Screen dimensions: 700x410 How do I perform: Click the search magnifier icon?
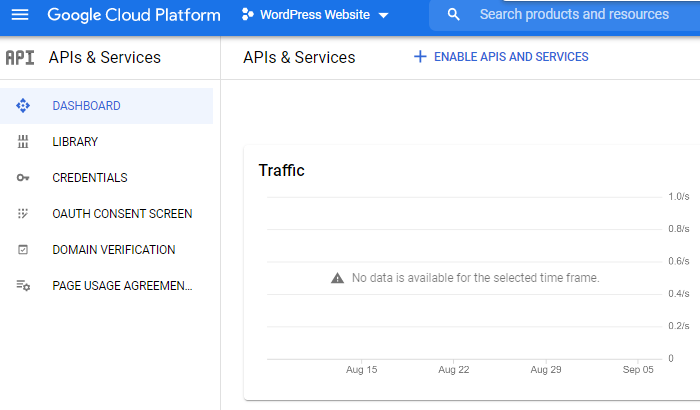point(453,15)
